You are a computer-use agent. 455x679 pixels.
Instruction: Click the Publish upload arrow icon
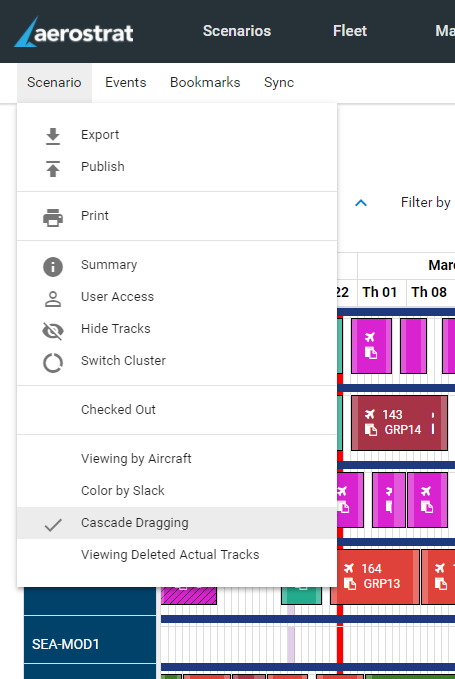53,168
